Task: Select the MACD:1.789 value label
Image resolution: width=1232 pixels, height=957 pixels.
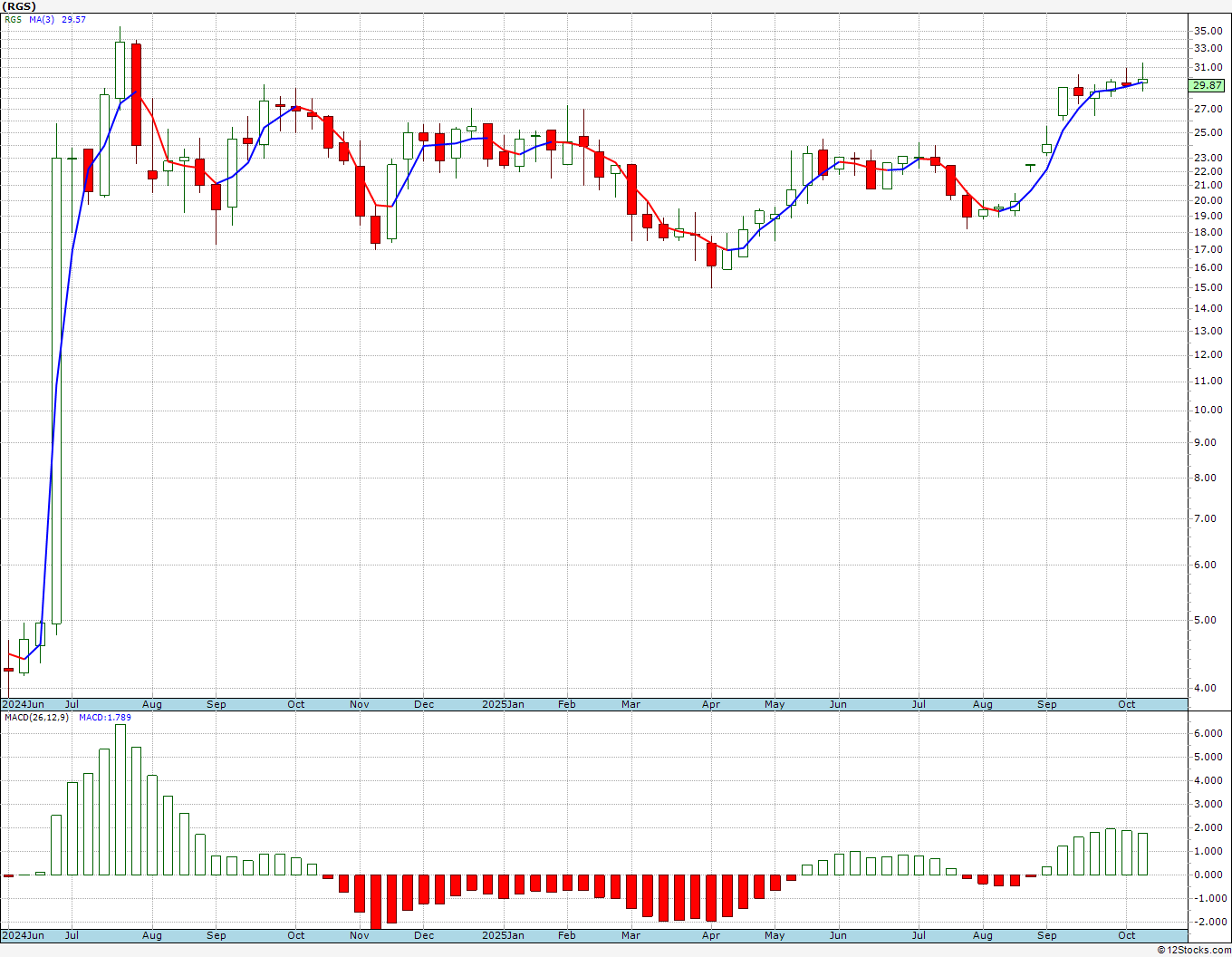Action: pos(104,718)
